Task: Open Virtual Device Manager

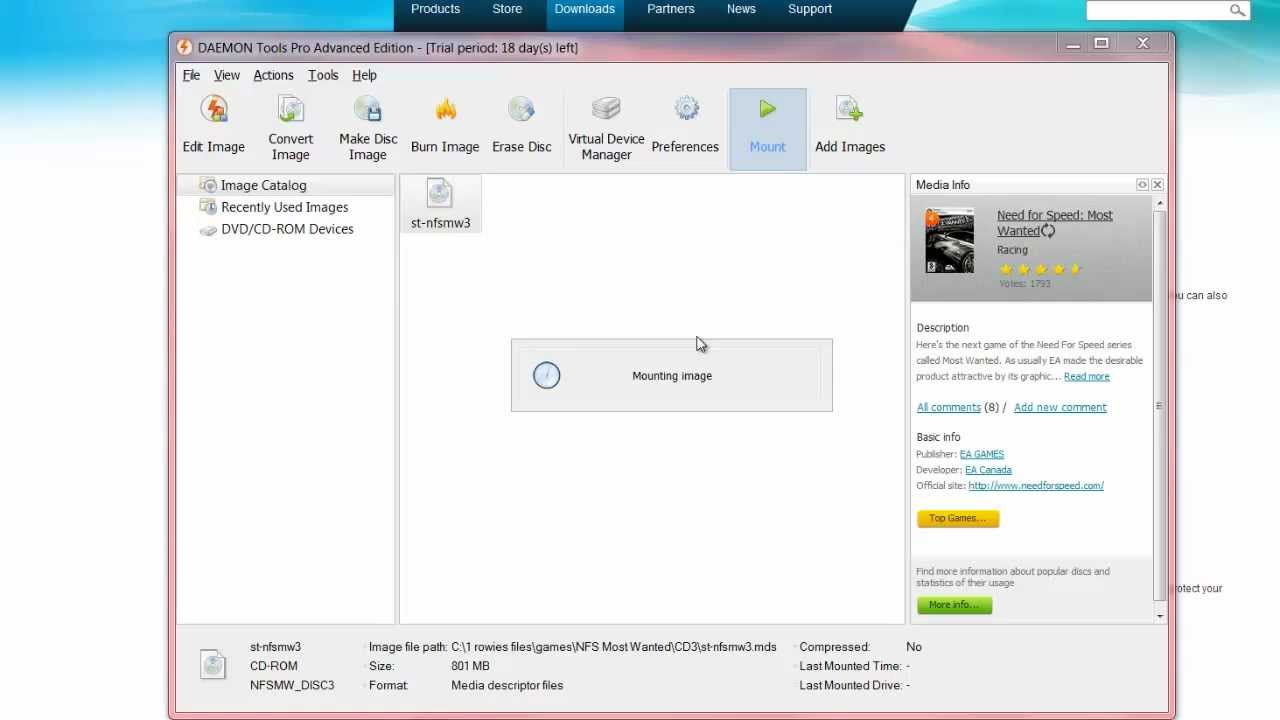Action: pyautogui.click(x=606, y=127)
